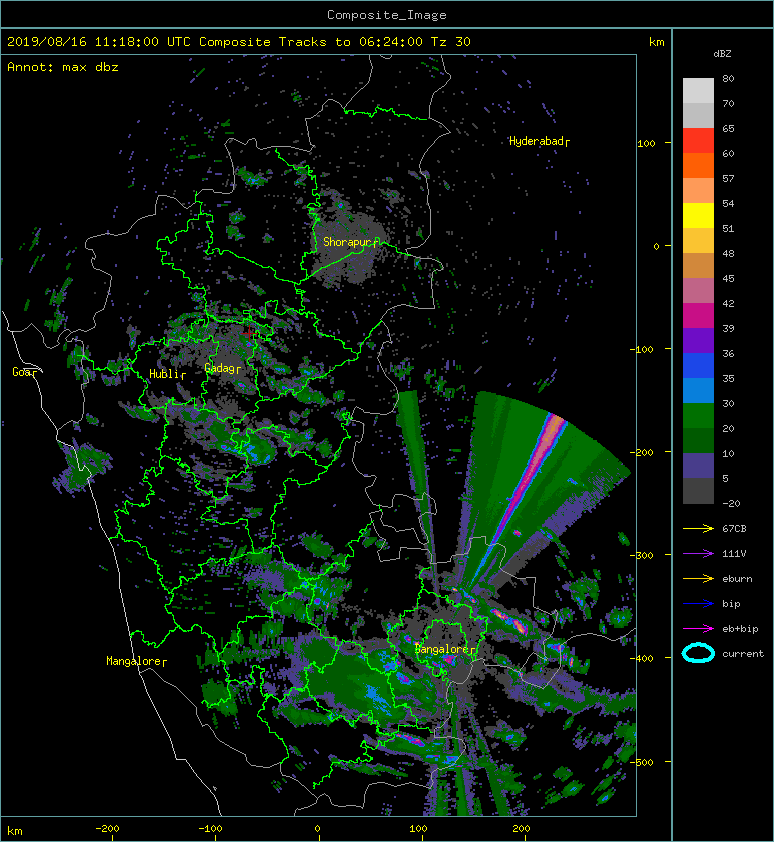Click the -200 tick on the bottom axis
The height and width of the screenshot is (842, 774).
click(x=107, y=829)
